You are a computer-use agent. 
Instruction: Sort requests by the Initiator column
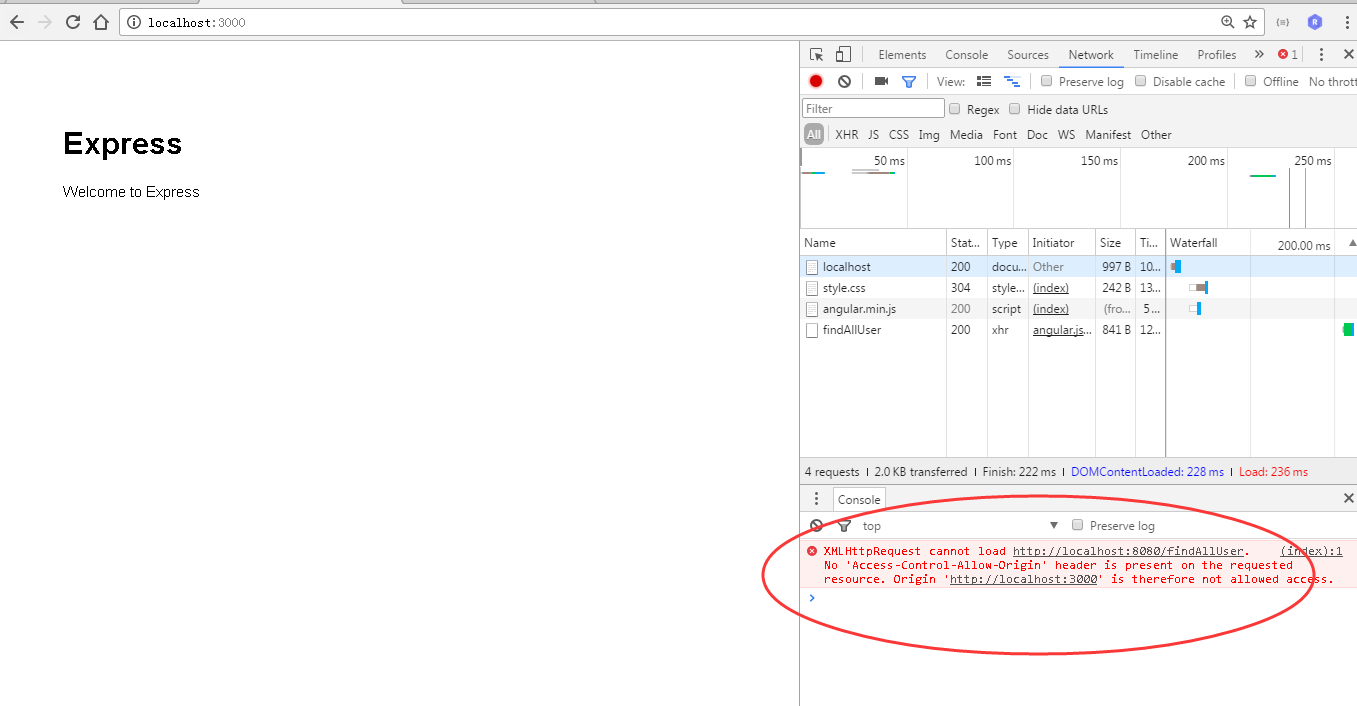click(x=1061, y=243)
